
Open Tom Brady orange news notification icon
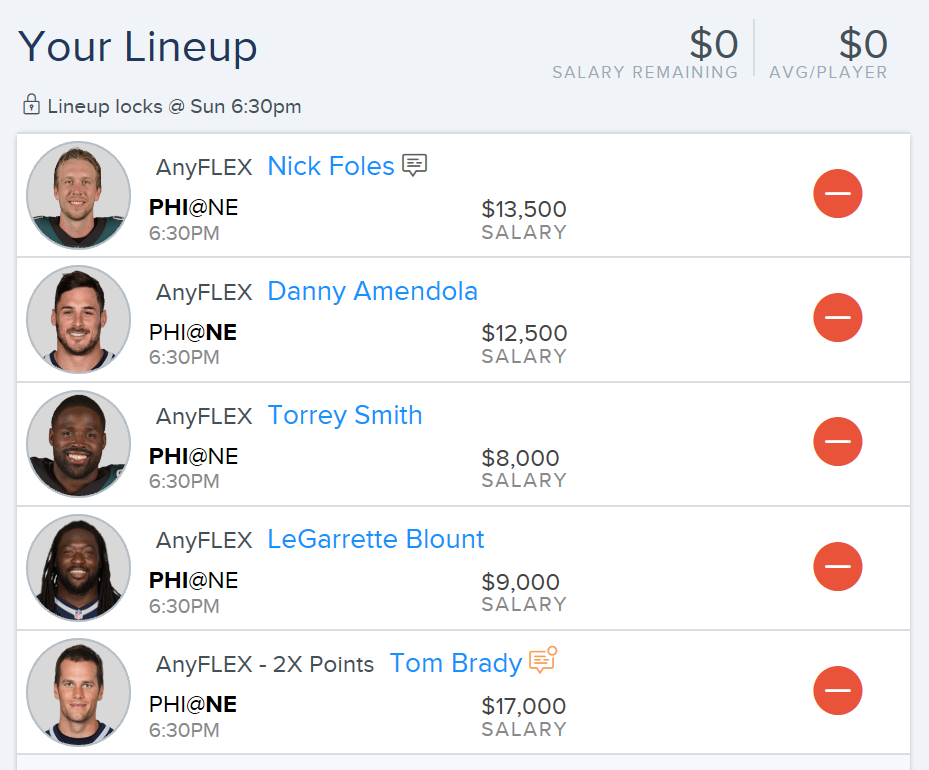(543, 659)
